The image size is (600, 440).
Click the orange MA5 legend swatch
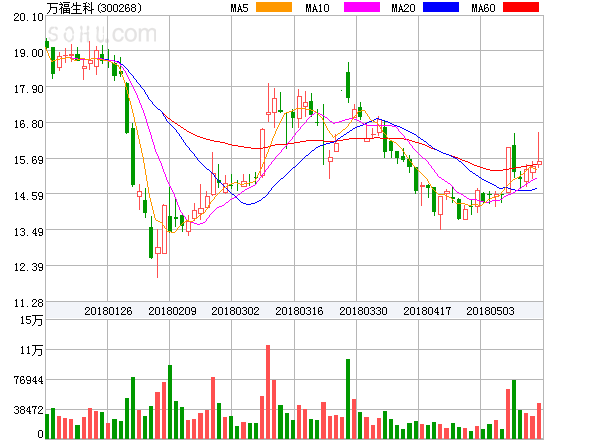pyautogui.click(x=274, y=7)
